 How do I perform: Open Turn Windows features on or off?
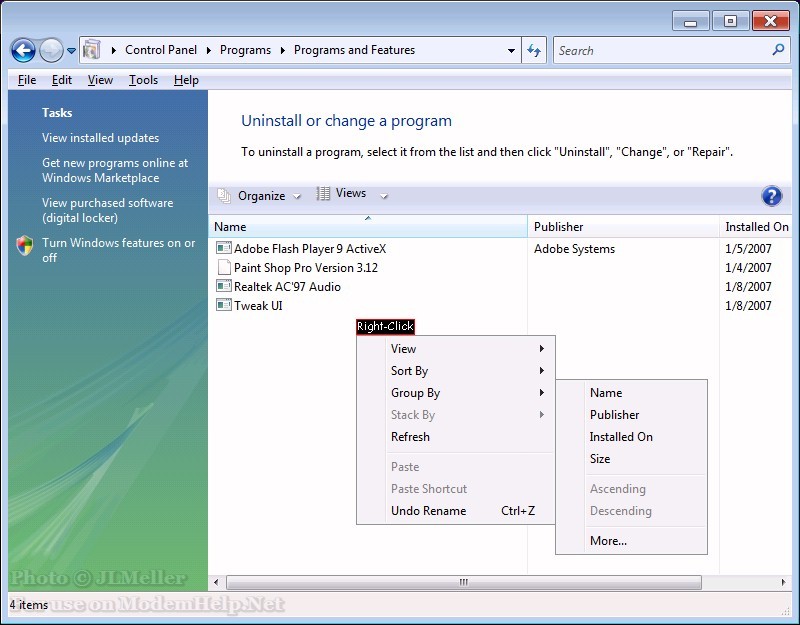coord(118,250)
